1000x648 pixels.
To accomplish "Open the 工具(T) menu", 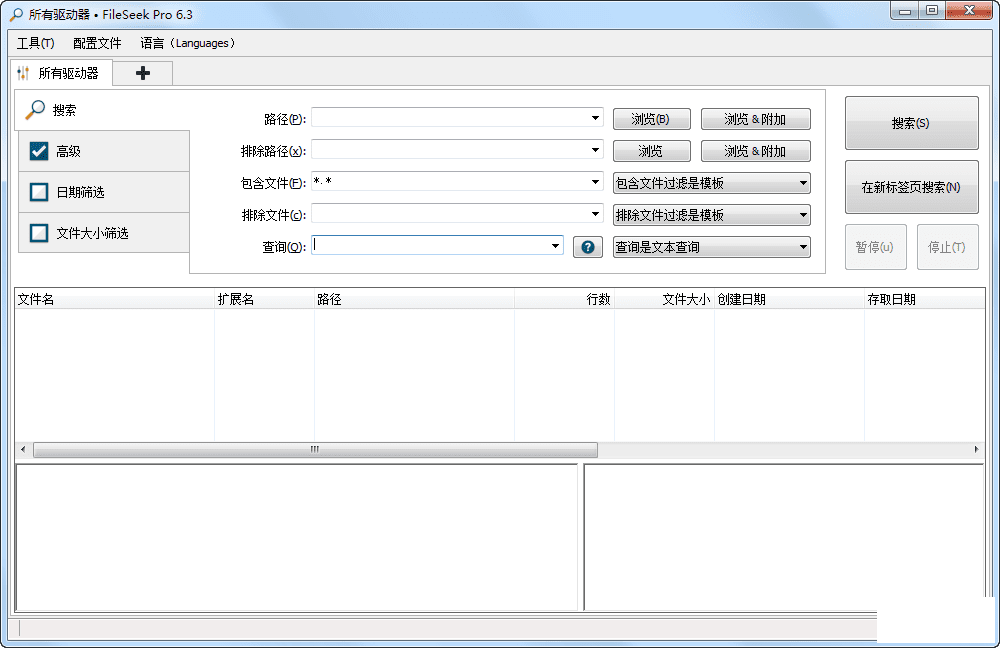I will click(x=35, y=43).
